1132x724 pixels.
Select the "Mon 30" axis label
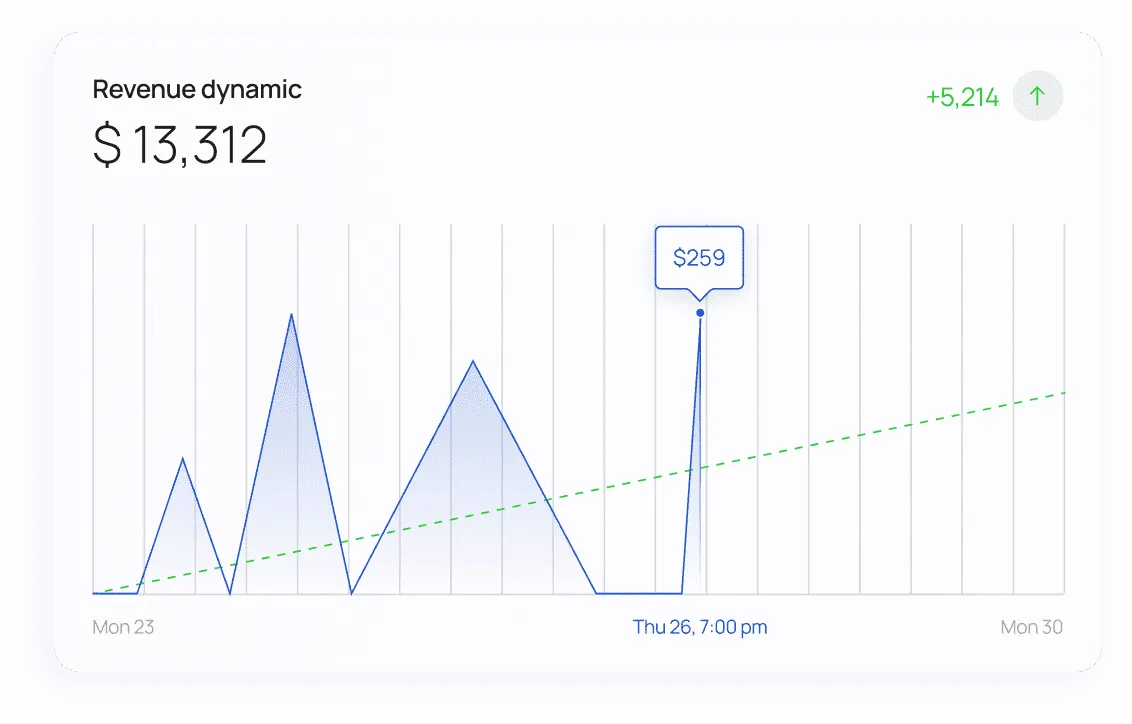tap(1031, 627)
